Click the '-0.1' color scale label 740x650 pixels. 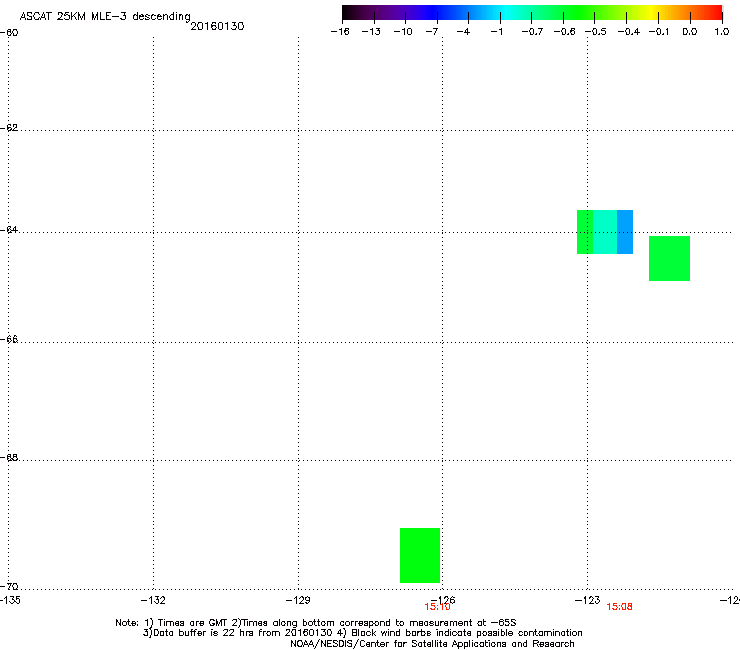click(x=659, y=32)
